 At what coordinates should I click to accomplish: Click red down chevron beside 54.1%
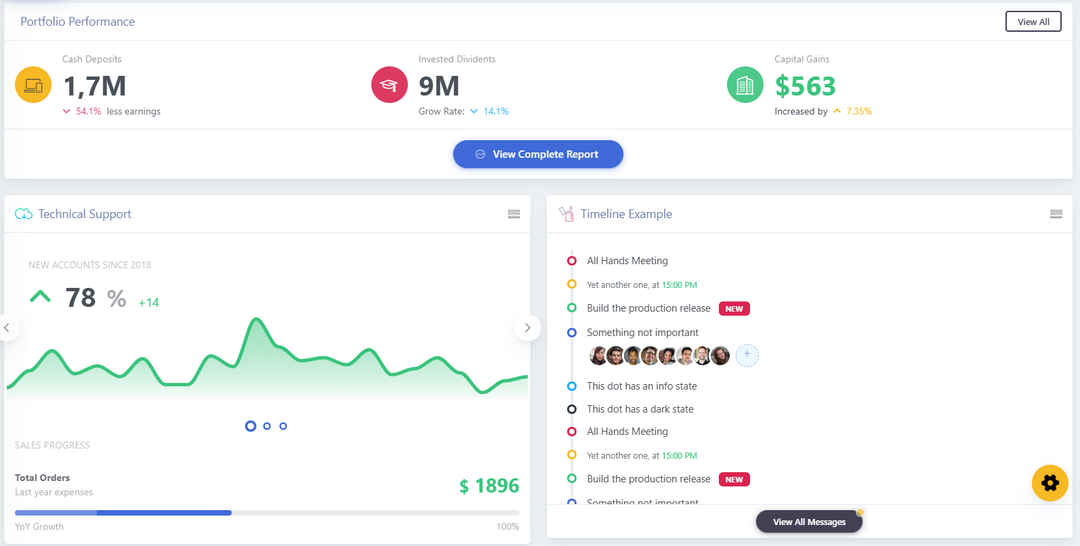pyautogui.click(x=67, y=111)
